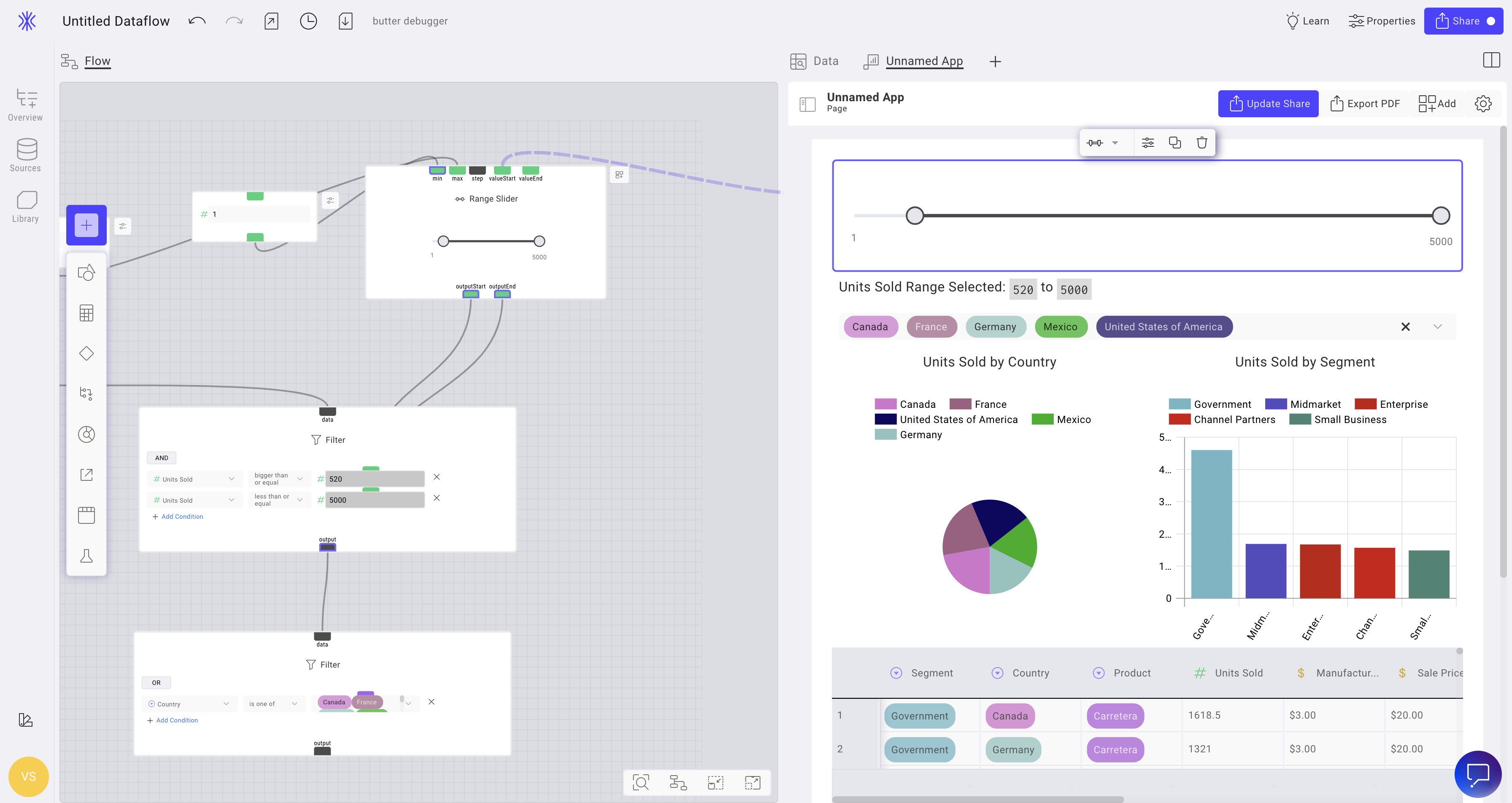
Task: Click the purple plus node button on canvas
Action: click(x=86, y=225)
